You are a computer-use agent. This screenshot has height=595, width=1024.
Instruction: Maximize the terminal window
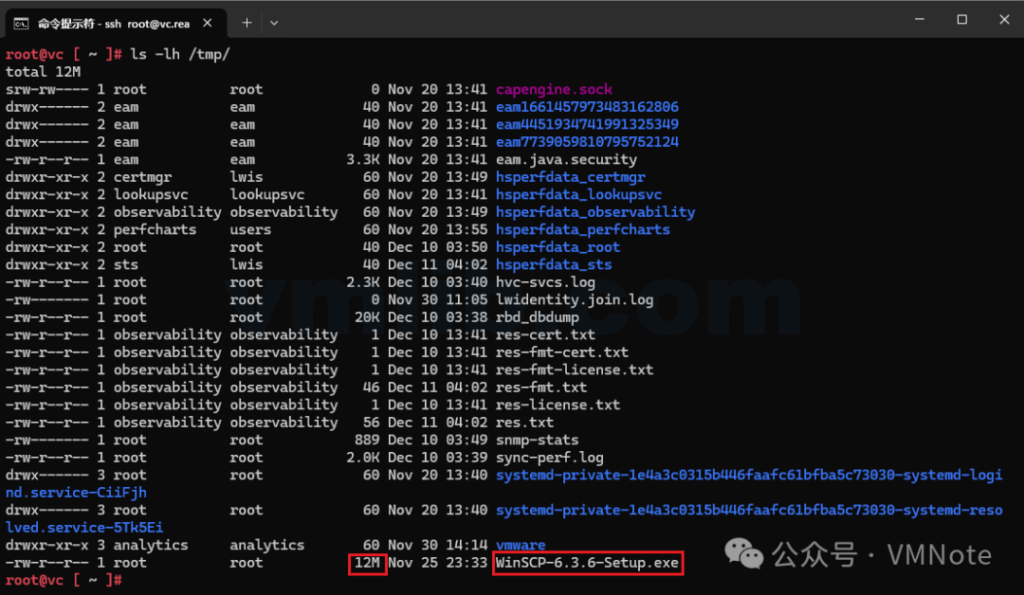point(962,20)
